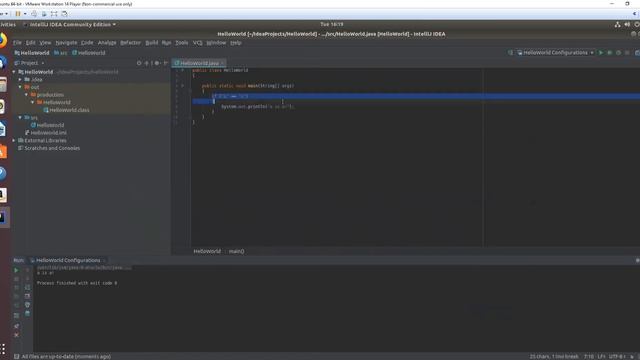This screenshot has height=360, width=640.
Task: Open the Edit menu
Action: pos(31,42)
